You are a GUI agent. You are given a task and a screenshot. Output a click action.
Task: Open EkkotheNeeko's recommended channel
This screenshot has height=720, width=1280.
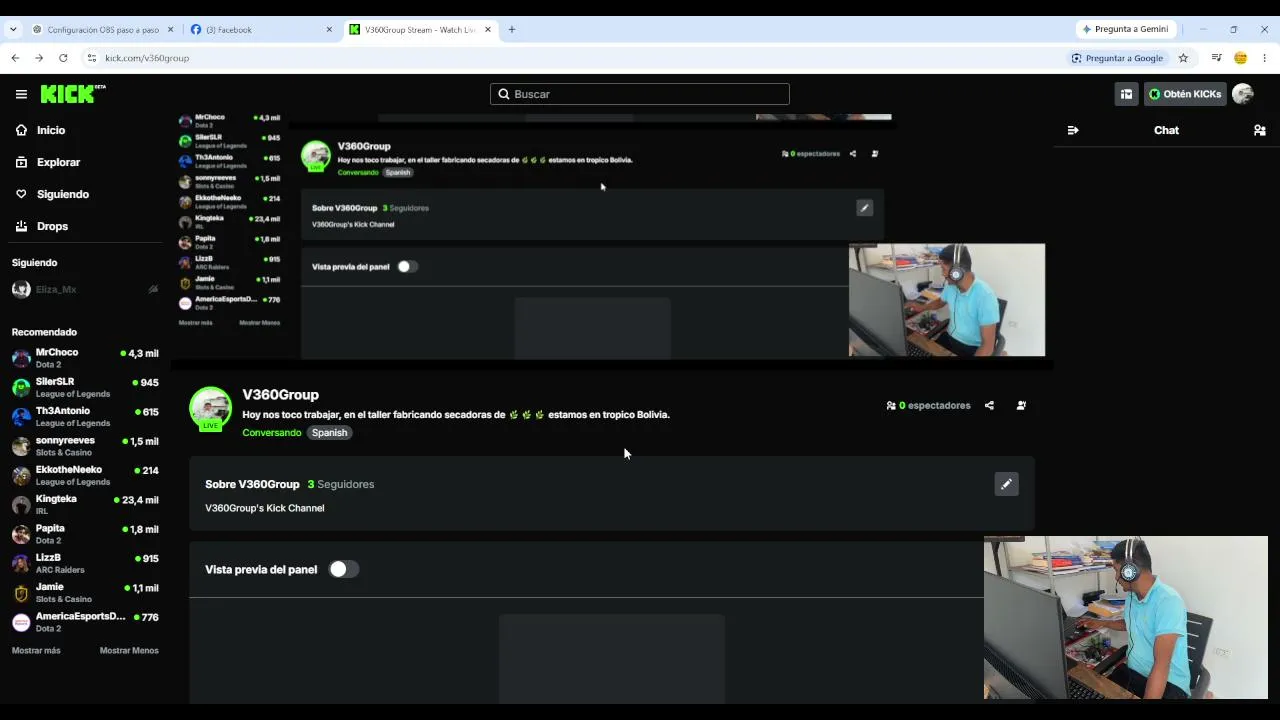85,475
